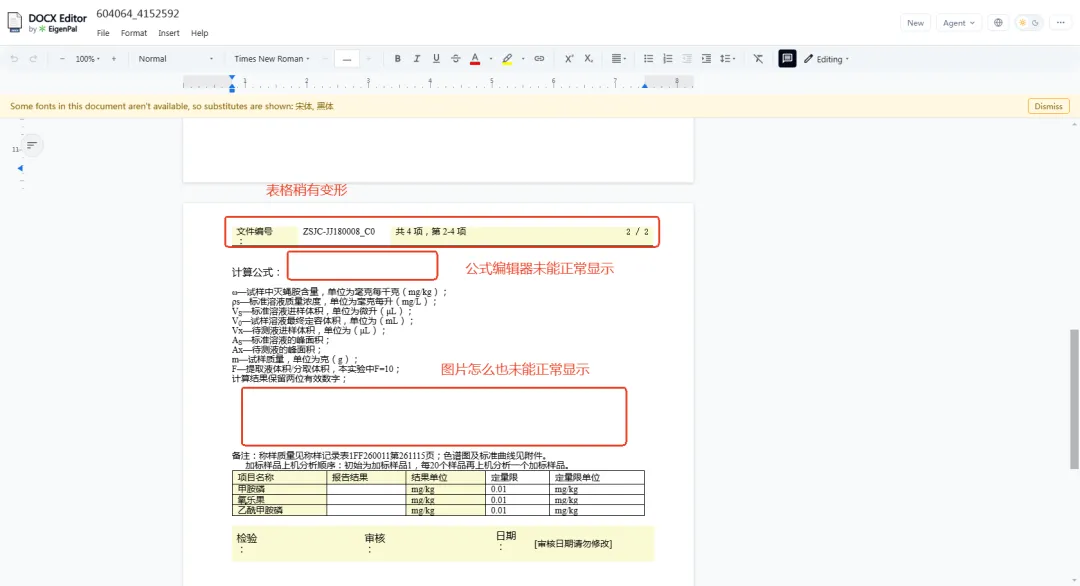Open the Times New Roman font dropdown

tap(271, 59)
